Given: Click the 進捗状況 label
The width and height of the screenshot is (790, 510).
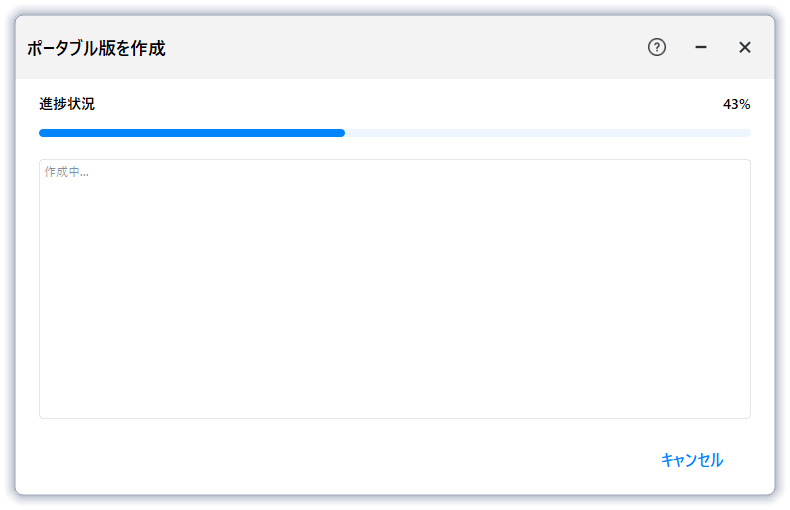Looking at the screenshot, I should pyautogui.click(x=67, y=104).
